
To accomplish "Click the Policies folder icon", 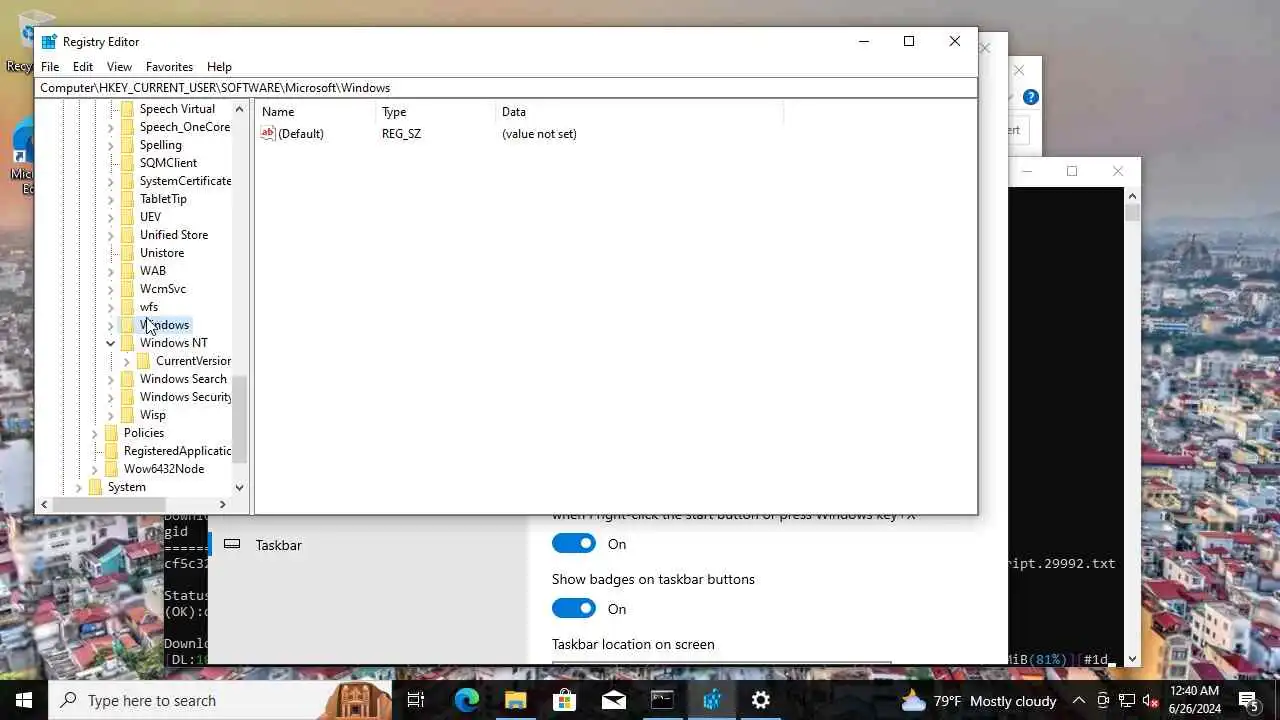I will [111, 433].
